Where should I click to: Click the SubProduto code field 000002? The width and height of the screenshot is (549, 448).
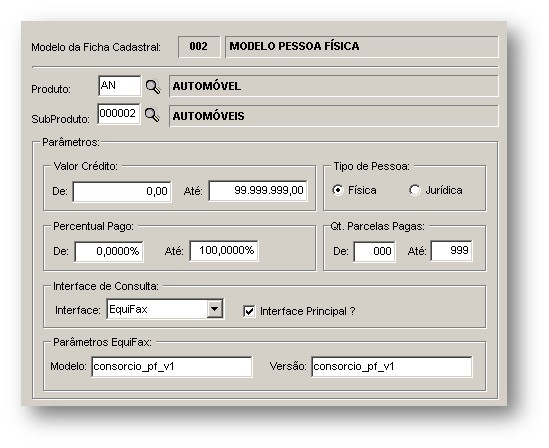point(119,114)
